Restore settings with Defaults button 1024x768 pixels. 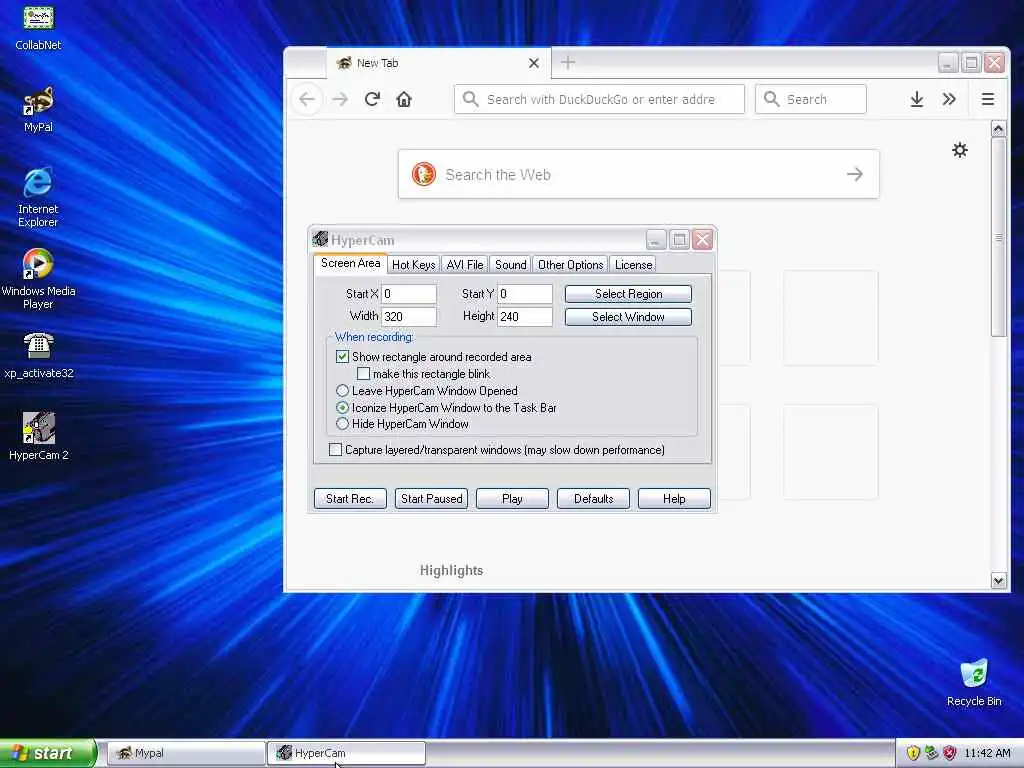[x=593, y=499]
